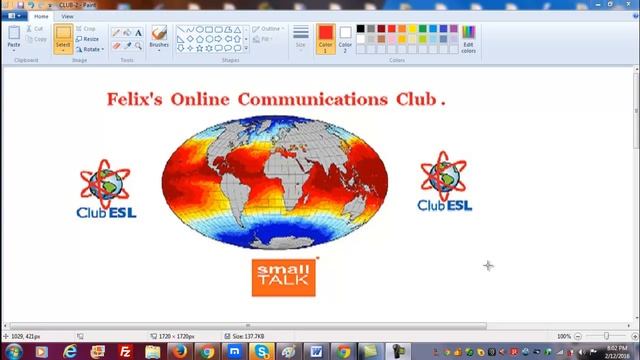Viewport: 640px width, 360px height.
Task: Select the Fill with color bucket tool
Action: click(127, 33)
